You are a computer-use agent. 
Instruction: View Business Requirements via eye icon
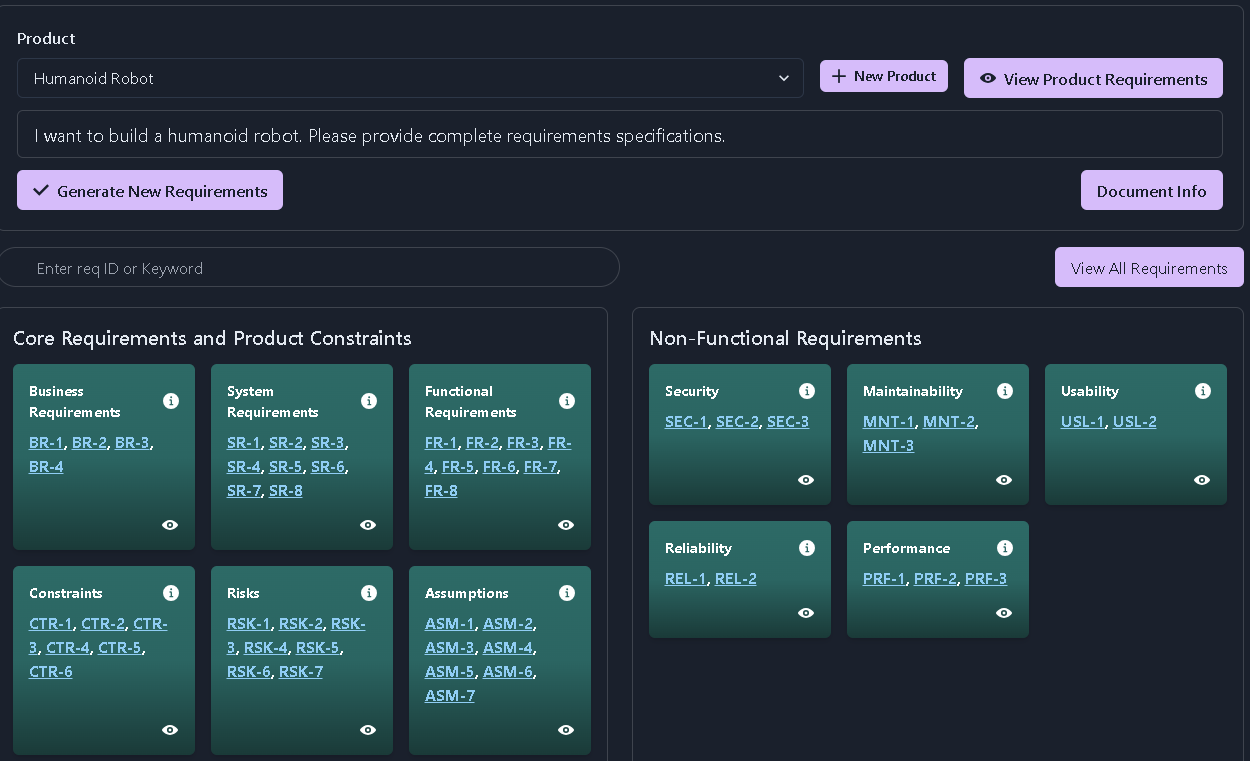[x=170, y=525]
